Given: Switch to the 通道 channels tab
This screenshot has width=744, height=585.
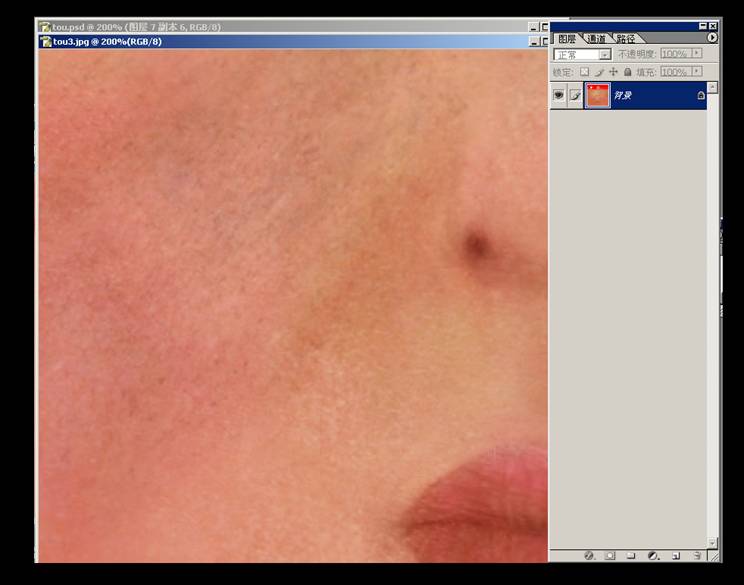Looking at the screenshot, I should [597, 39].
